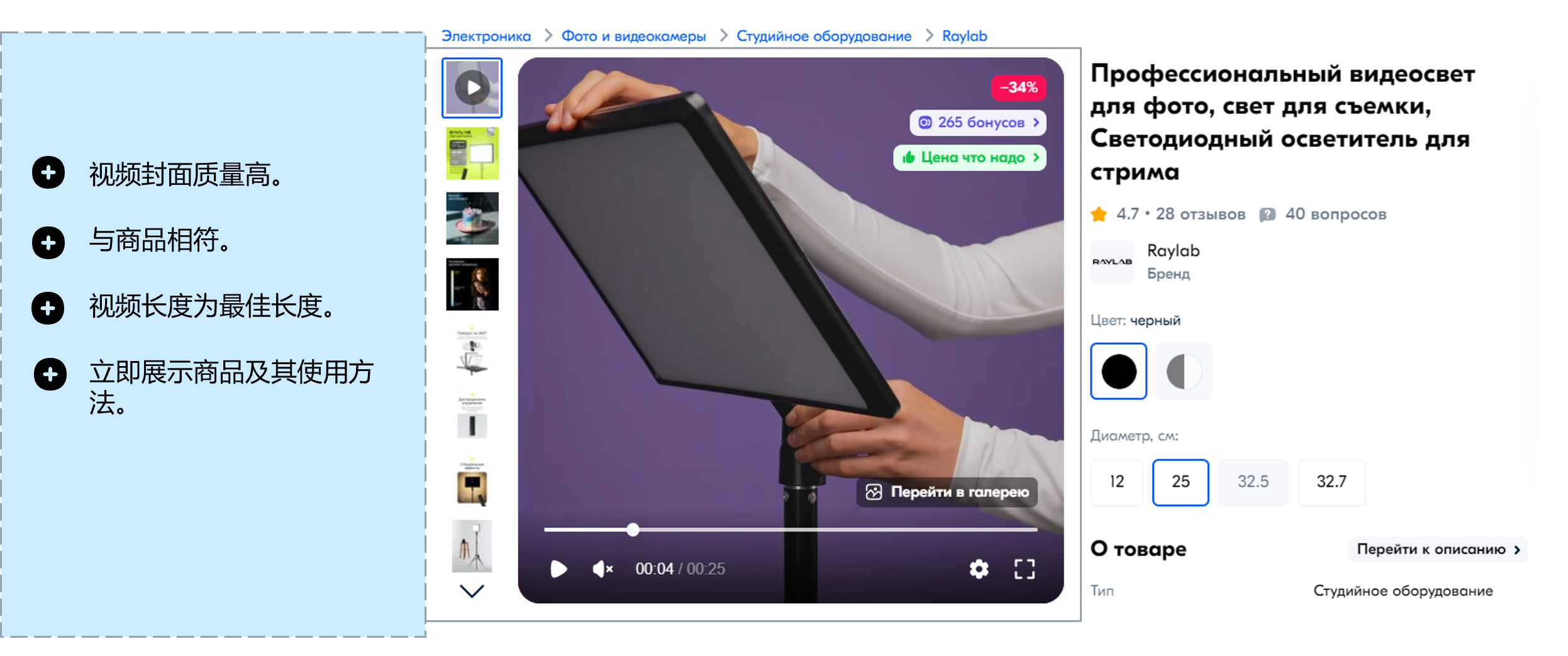Image resolution: width=1568 pixels, height=656 pixels.
Task: Open video settings gear
Action: pyautogui.click(x=978, y=569)
